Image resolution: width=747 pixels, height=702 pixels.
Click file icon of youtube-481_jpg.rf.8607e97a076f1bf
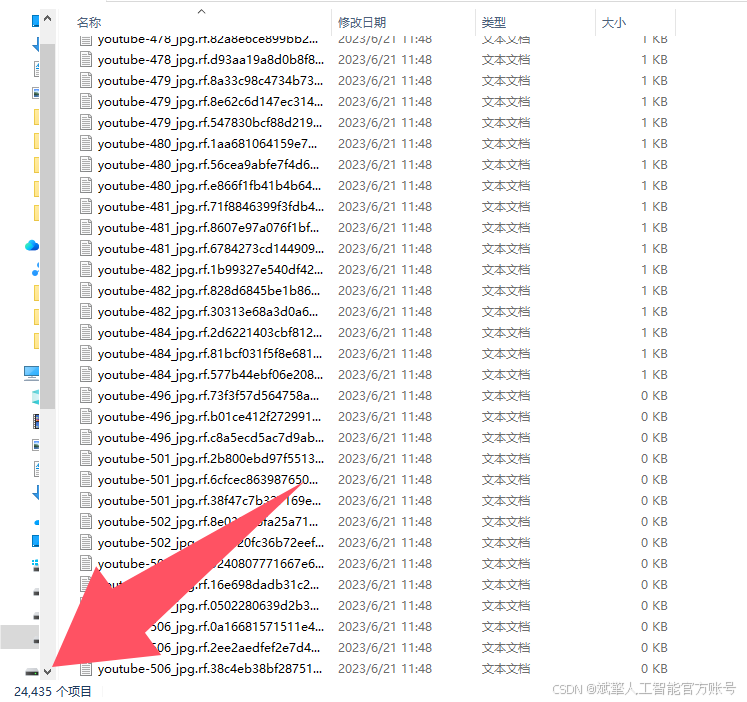86,227
